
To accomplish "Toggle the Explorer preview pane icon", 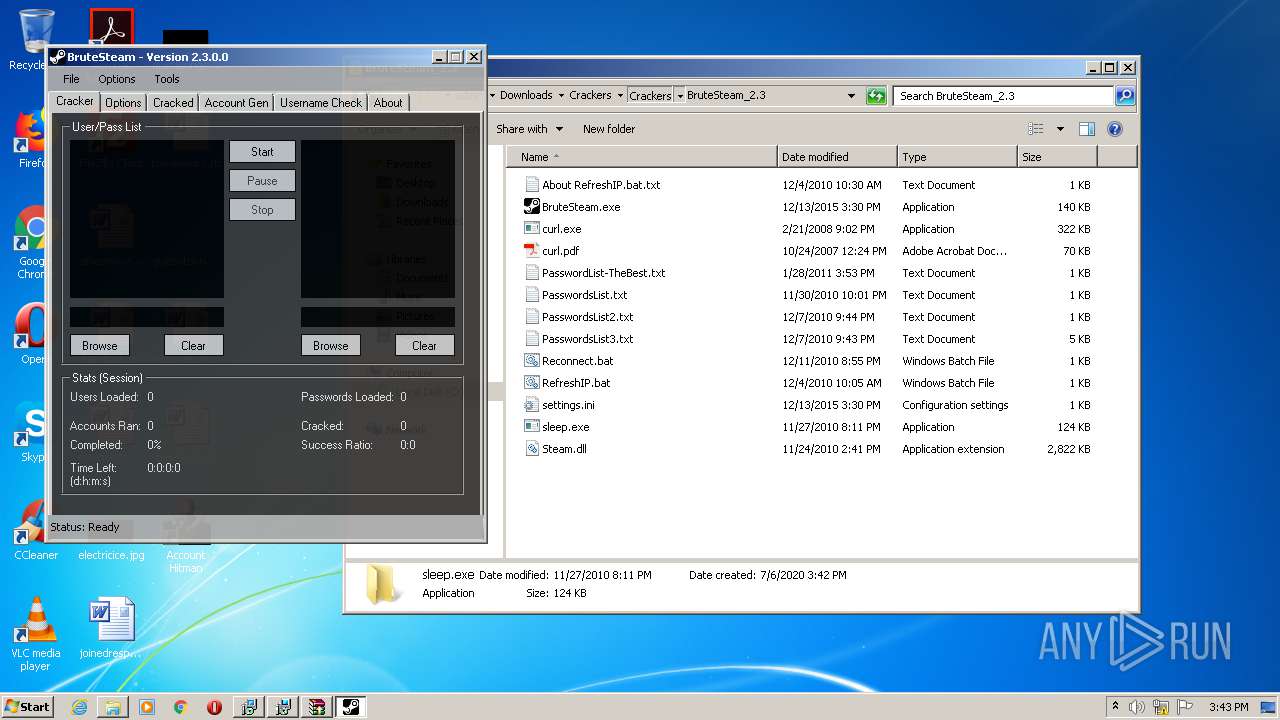I will point(1087,129).
